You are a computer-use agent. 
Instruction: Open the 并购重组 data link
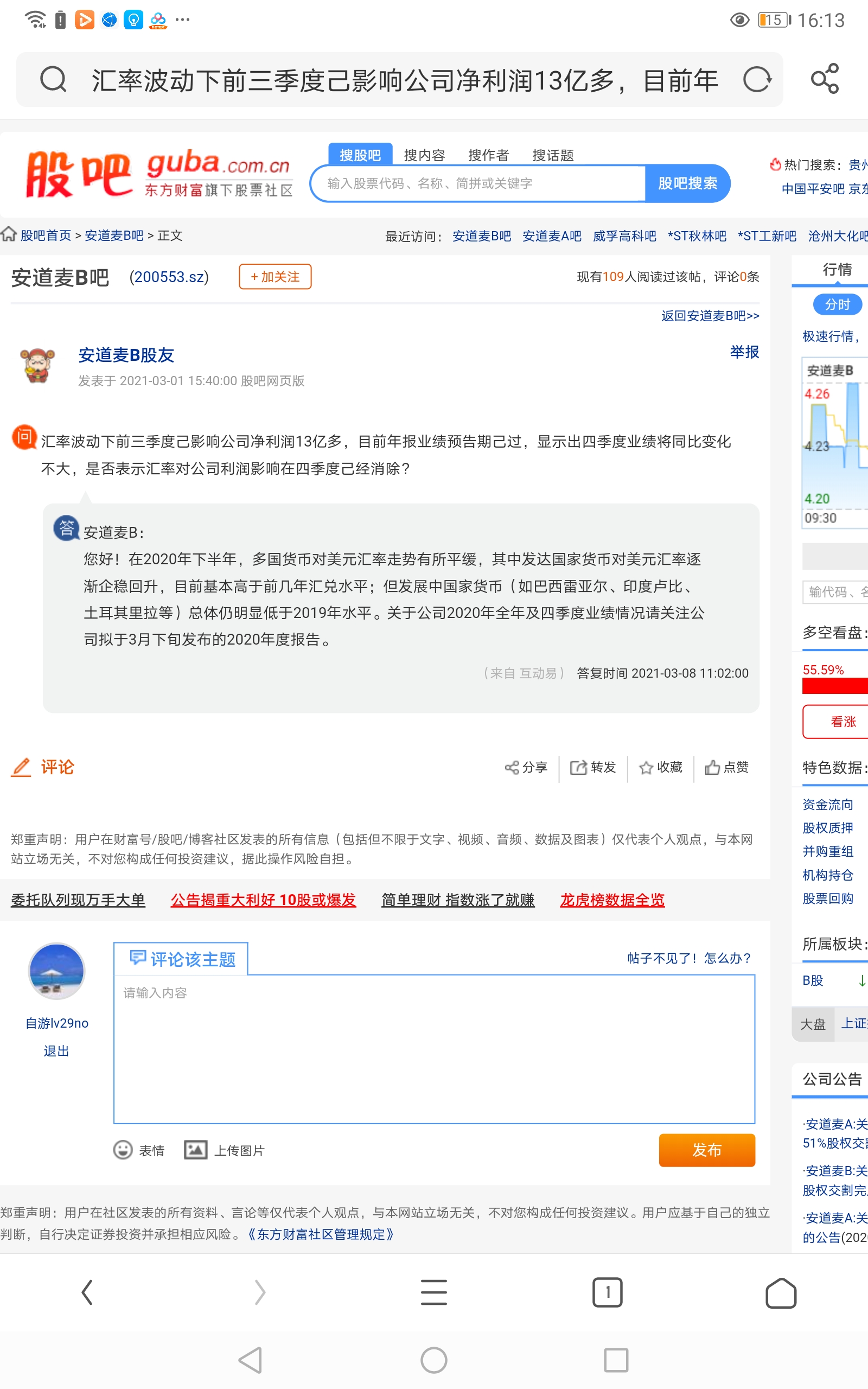coord(827,851)
